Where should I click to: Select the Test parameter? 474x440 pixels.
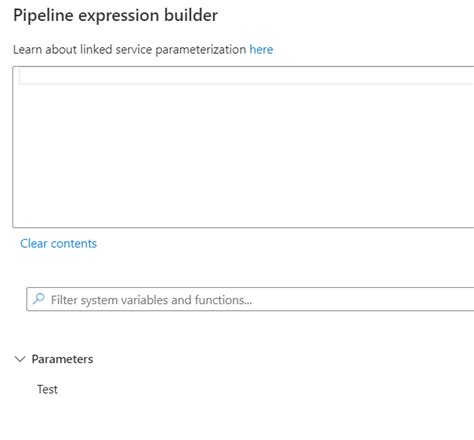(x=47, y=389)
